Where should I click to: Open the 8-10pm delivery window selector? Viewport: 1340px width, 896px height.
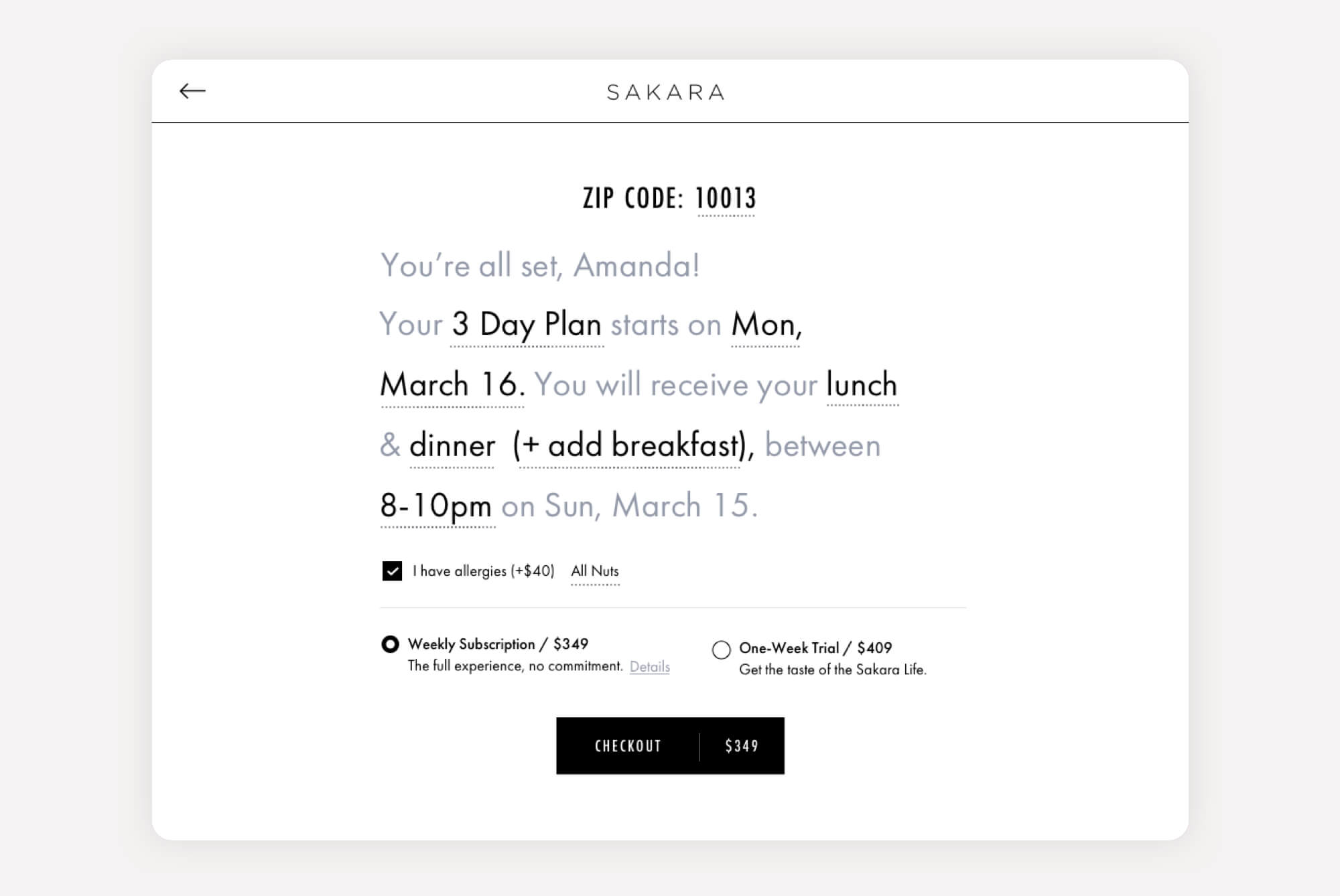click(437, 506)
